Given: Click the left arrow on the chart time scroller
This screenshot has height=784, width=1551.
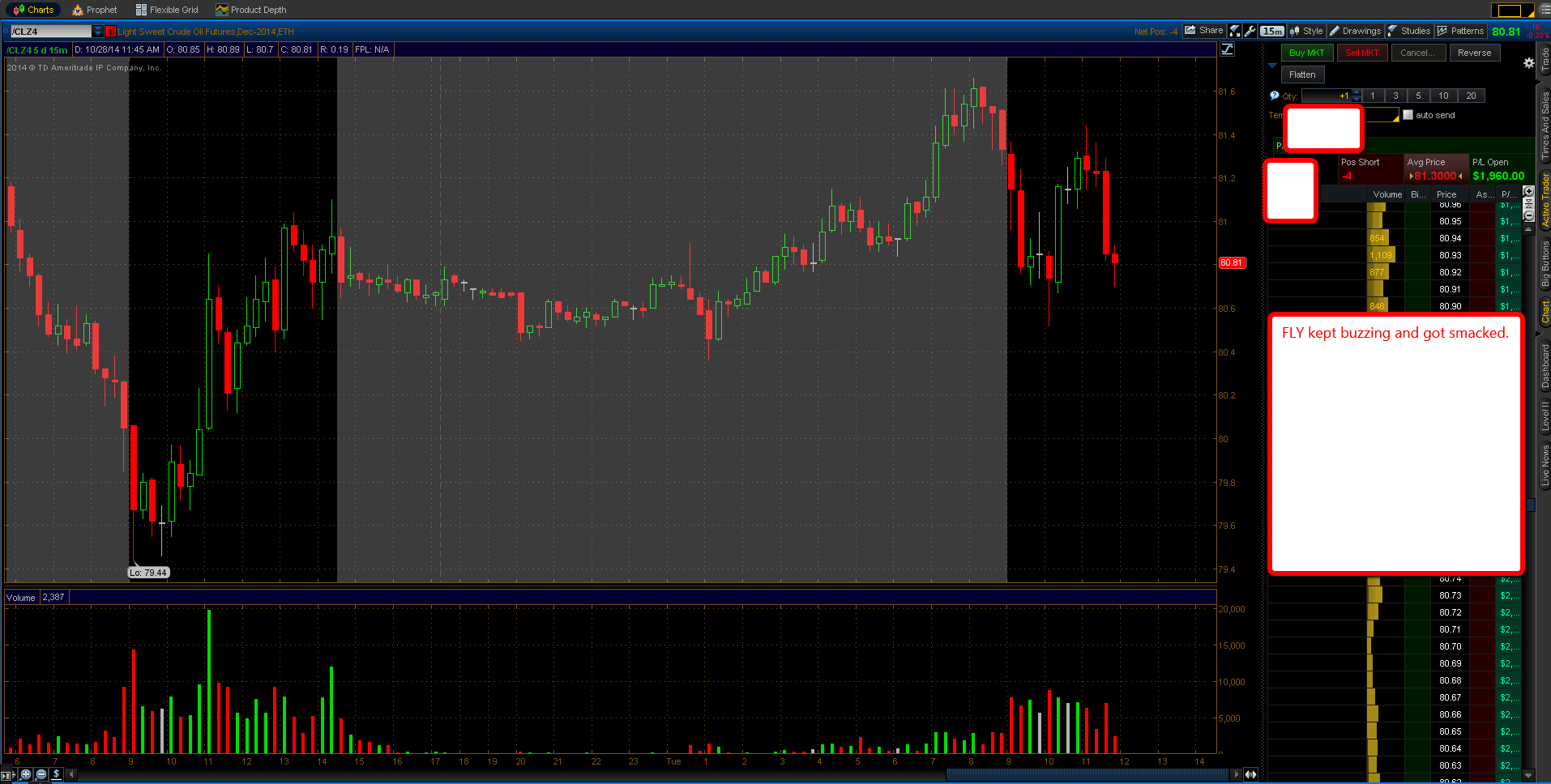Looking at the screenshot, I should point(72,774).
